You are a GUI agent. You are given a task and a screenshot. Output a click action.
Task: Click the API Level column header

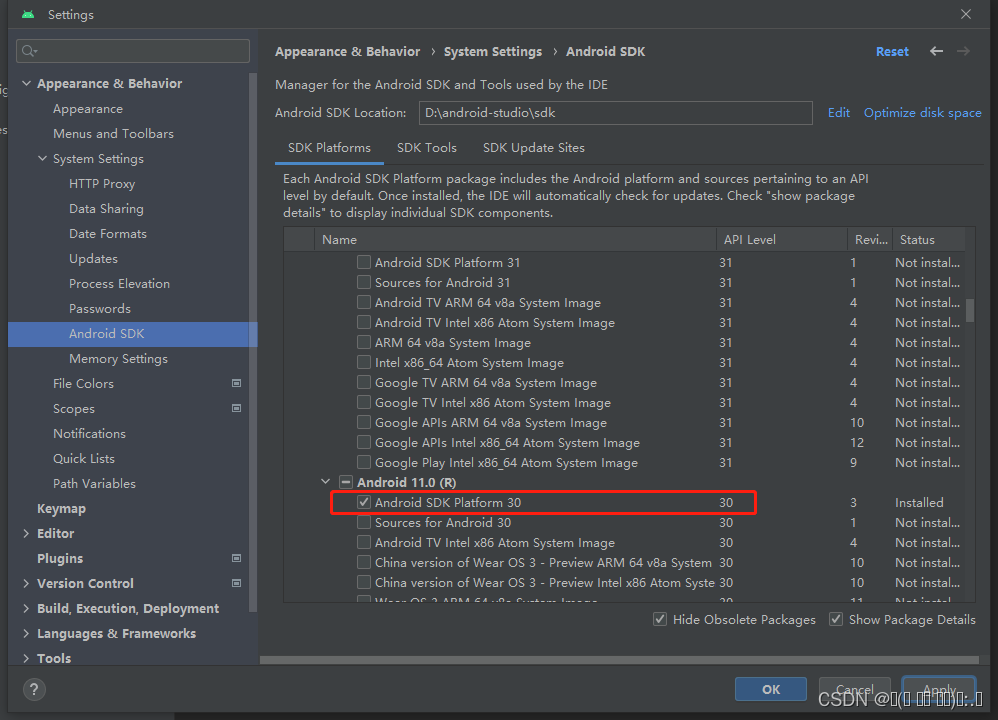click(781, 239)
